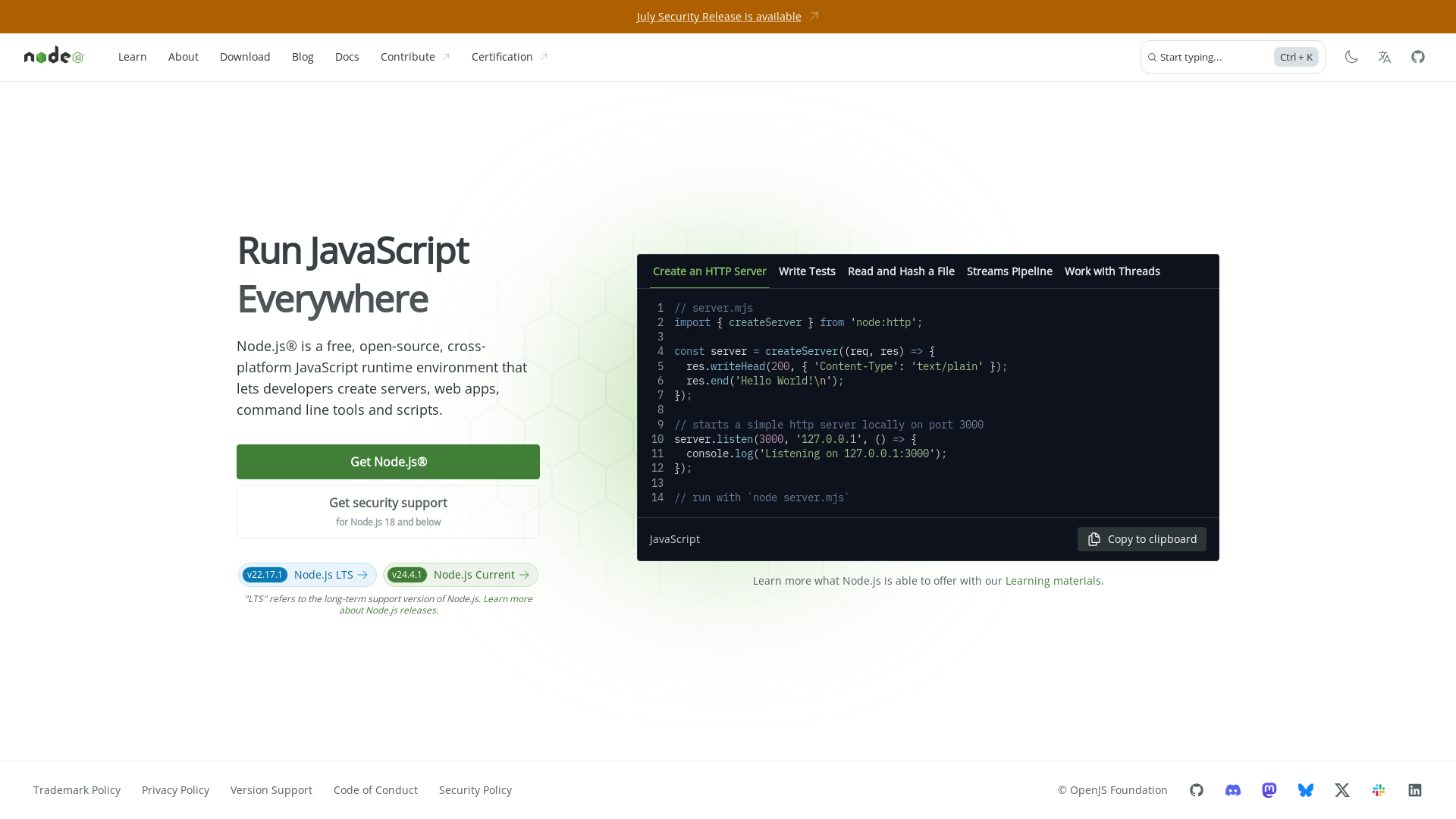Open the Privacy Policy footer link

coord(175,790)
